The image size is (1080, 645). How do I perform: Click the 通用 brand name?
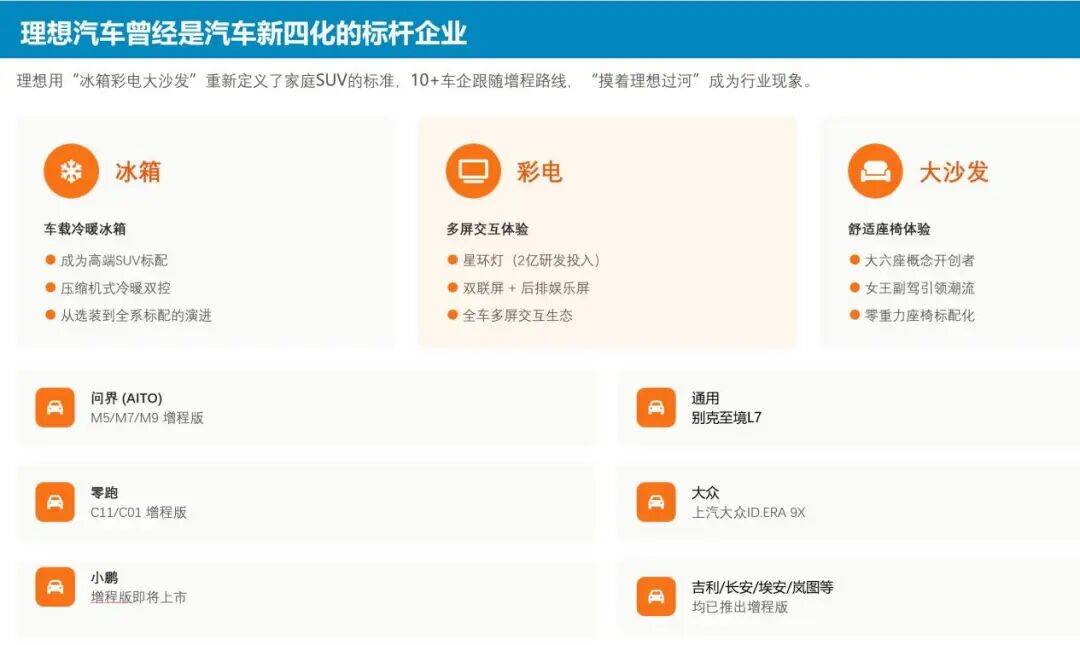click(x=705, y=398)
